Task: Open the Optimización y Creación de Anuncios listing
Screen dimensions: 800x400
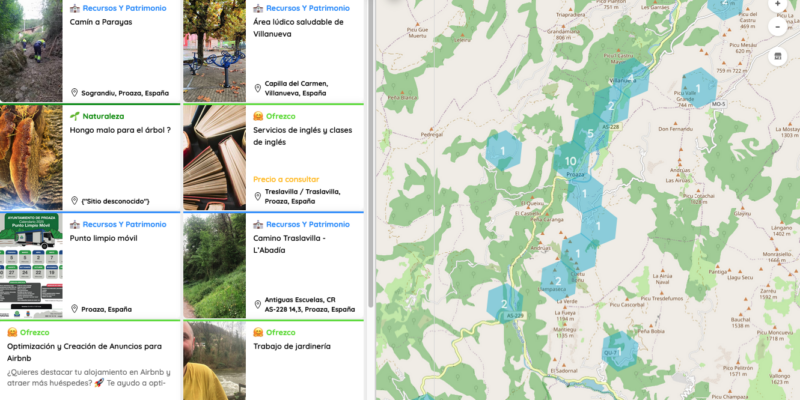Action: click(84, 352)
